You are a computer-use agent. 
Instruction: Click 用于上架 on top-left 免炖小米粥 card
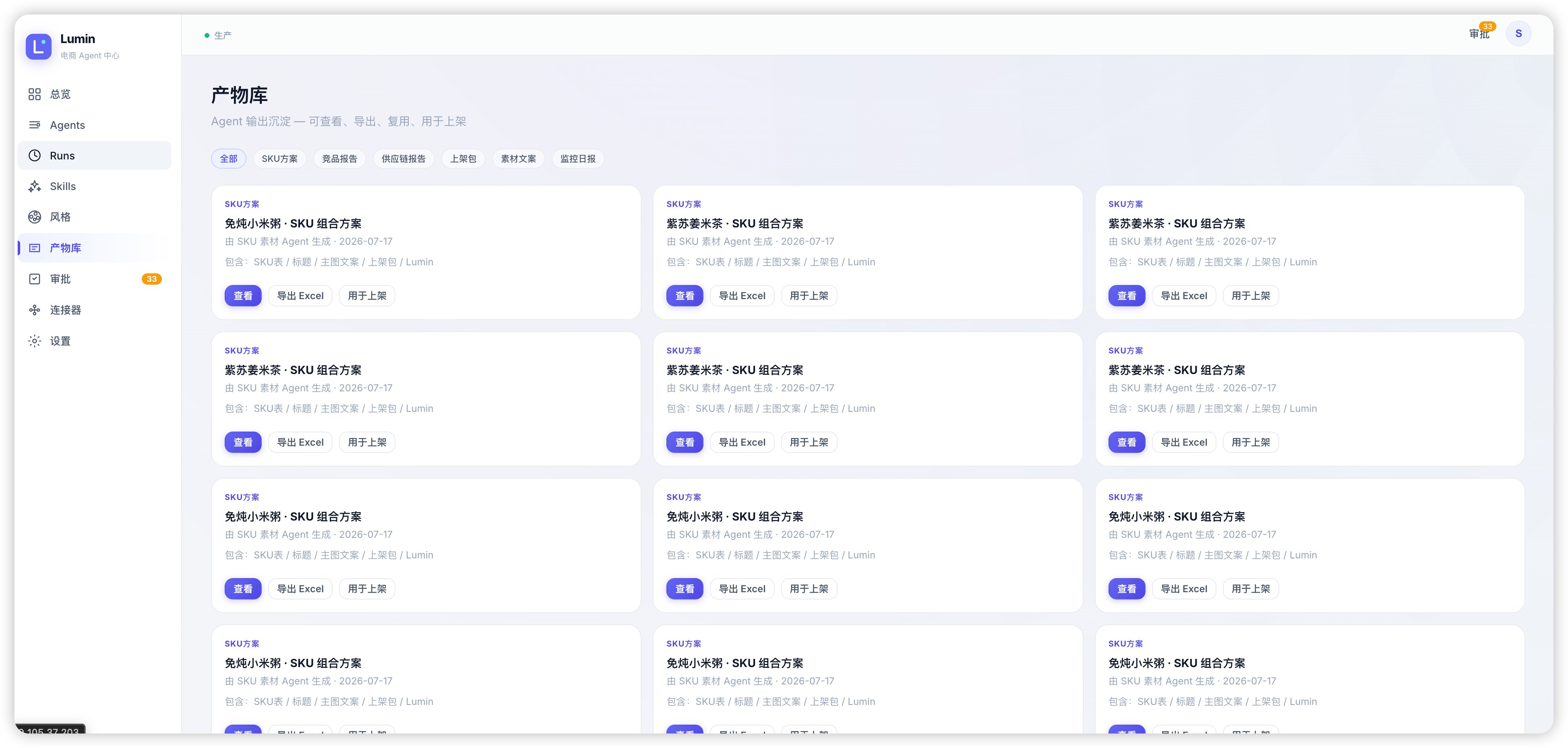point(367,296)
